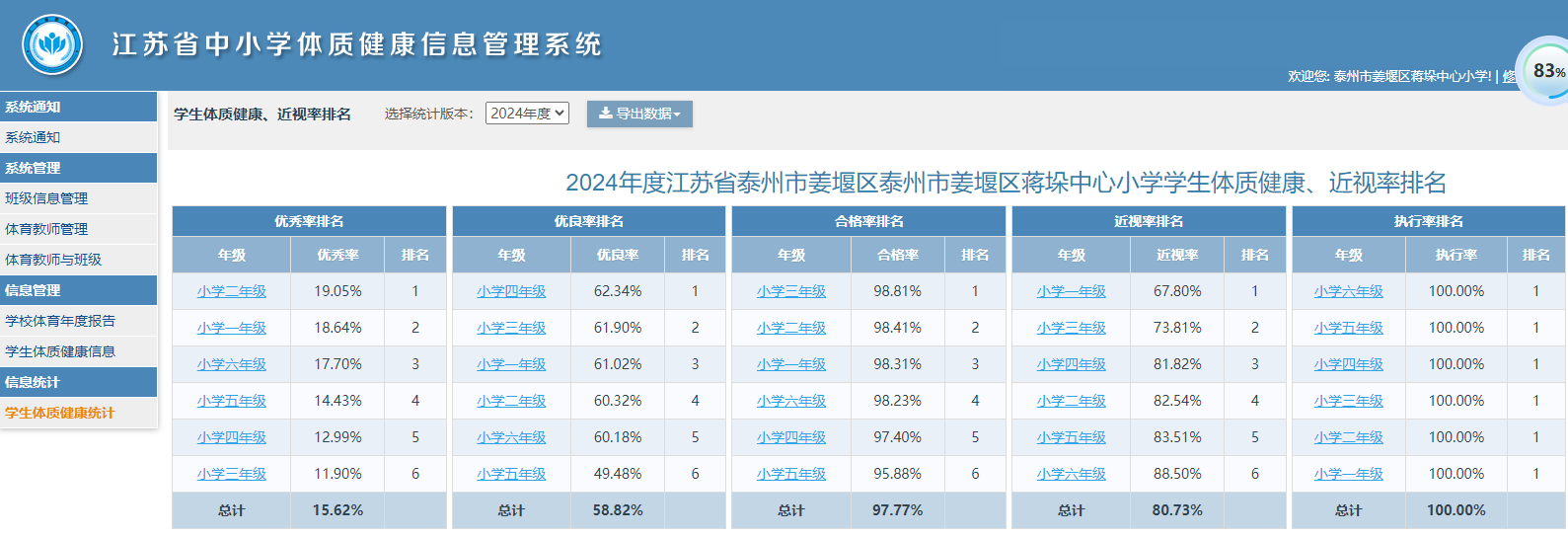Open the 2024年度 version dropdown
The width and height of the screenshot is (1568, 537).
tap(527, 114)
